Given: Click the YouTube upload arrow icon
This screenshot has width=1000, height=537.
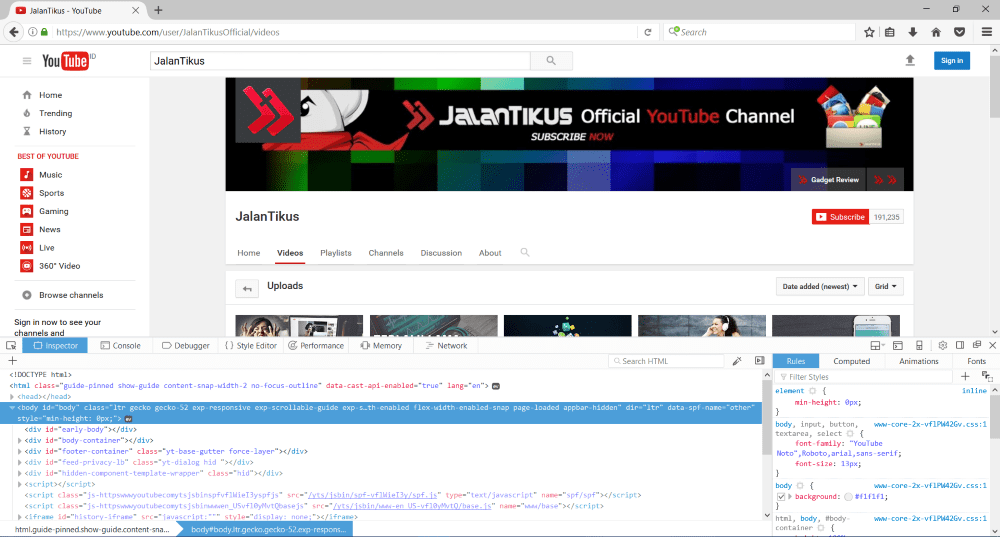Looking at the screenshot, I should [x=910, y=60].
